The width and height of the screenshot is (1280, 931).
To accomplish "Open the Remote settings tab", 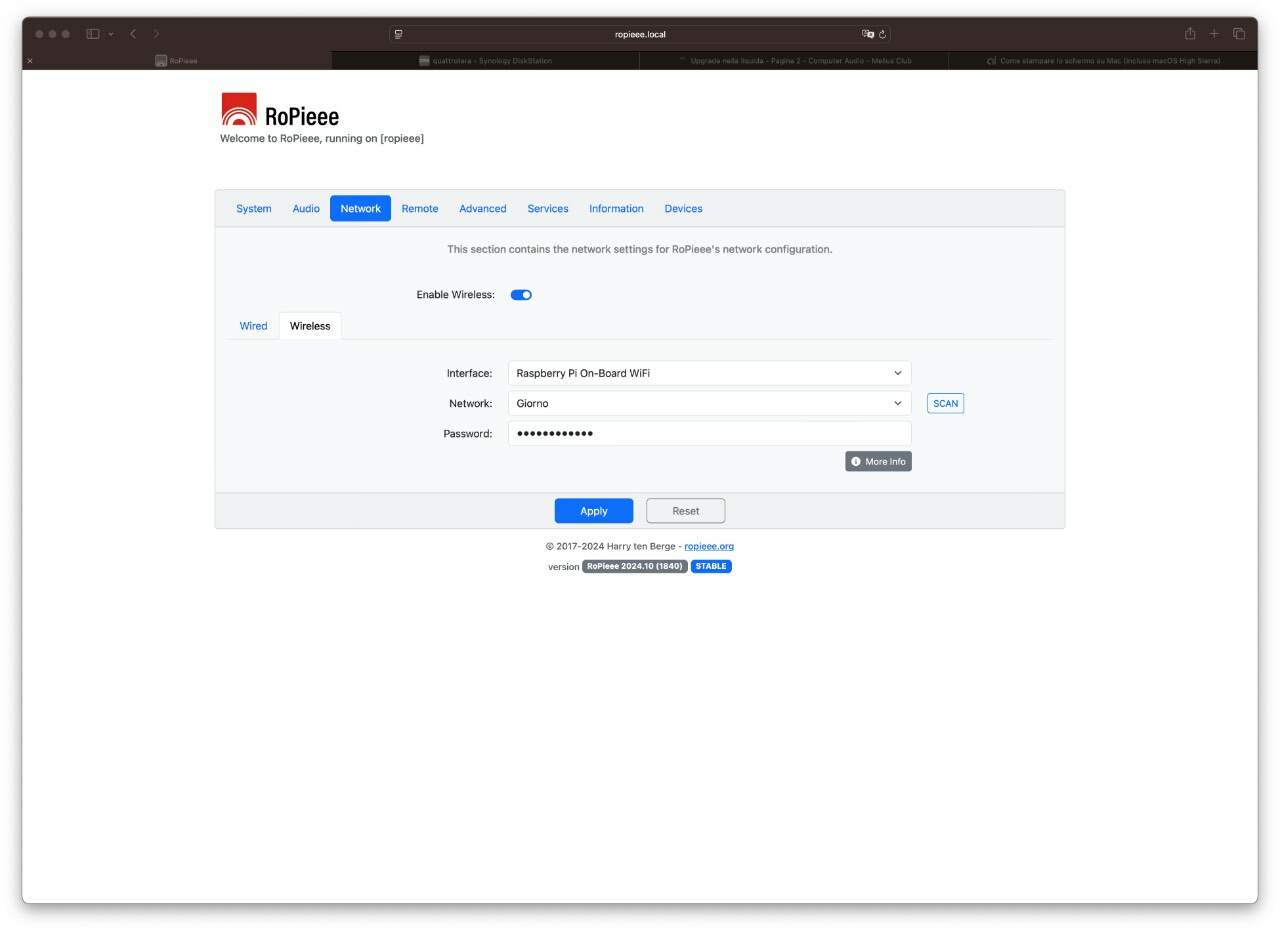I will pos(420,209).
